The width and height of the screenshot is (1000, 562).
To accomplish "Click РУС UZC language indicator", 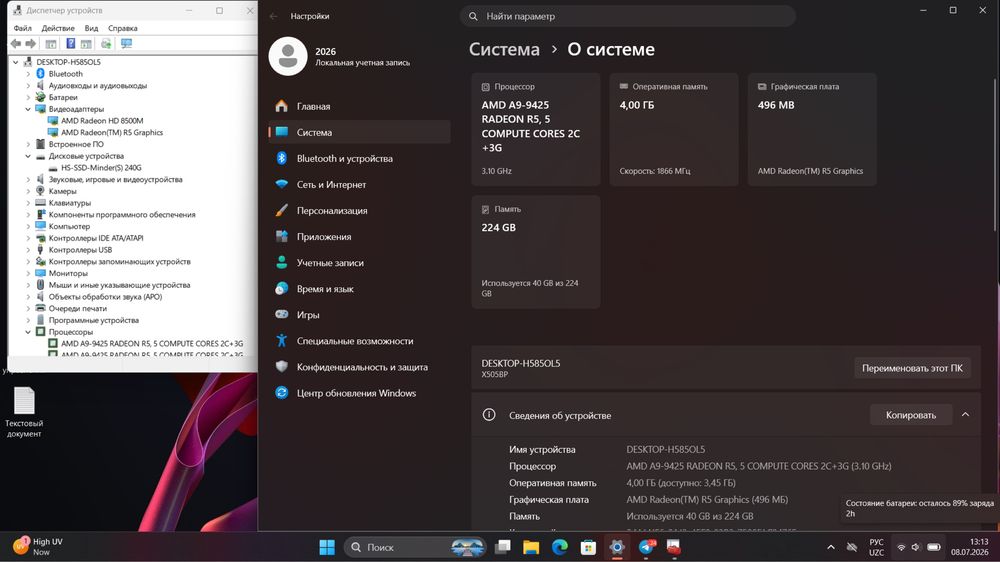I will 876,547.
